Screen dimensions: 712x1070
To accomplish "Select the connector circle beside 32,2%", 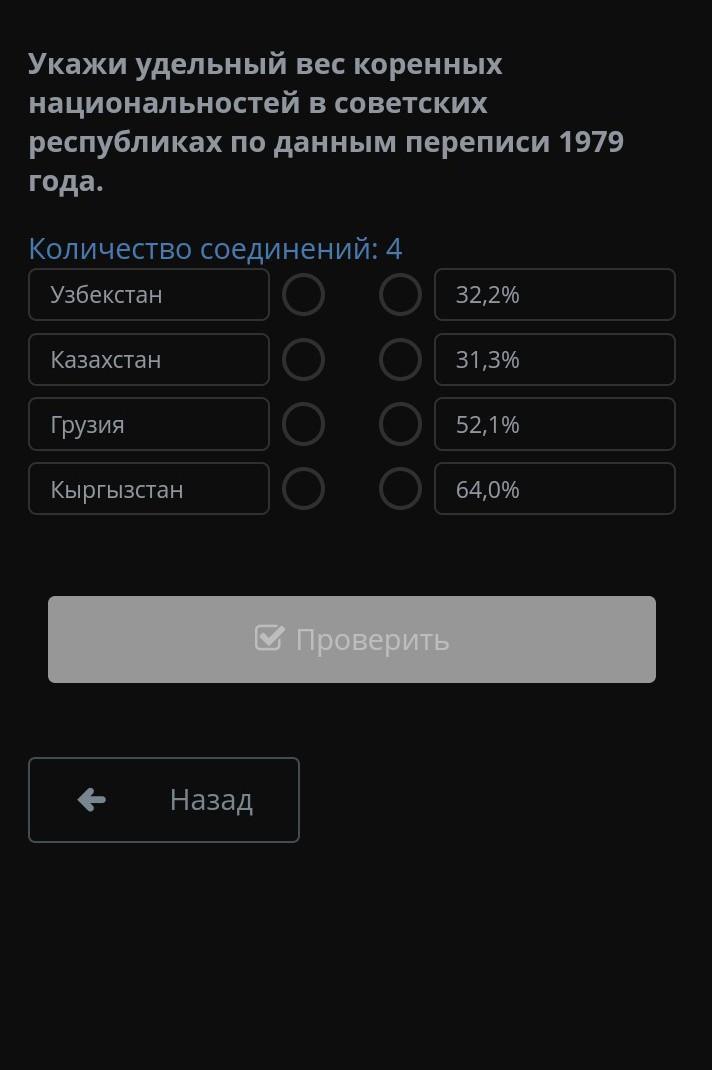I will pos(400,295).
